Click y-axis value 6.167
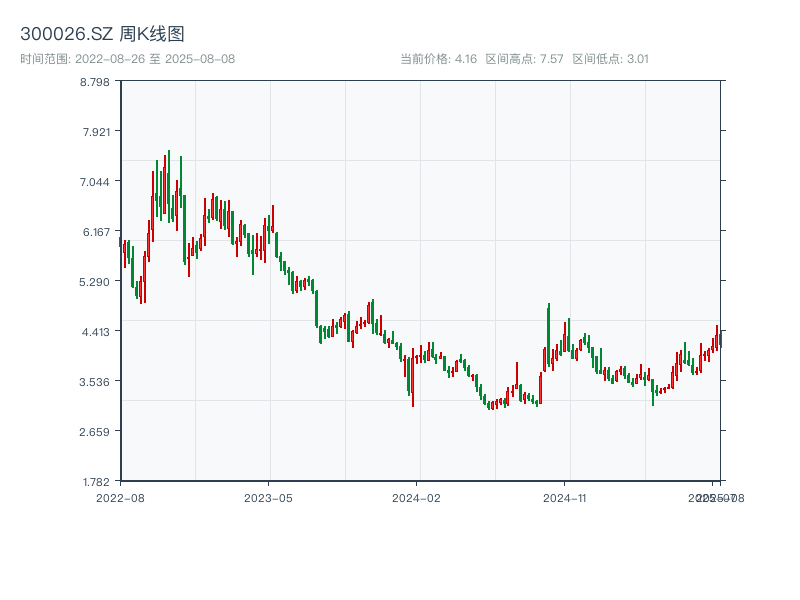The width and height of the screenshot is (800, 600). point(96,232)
